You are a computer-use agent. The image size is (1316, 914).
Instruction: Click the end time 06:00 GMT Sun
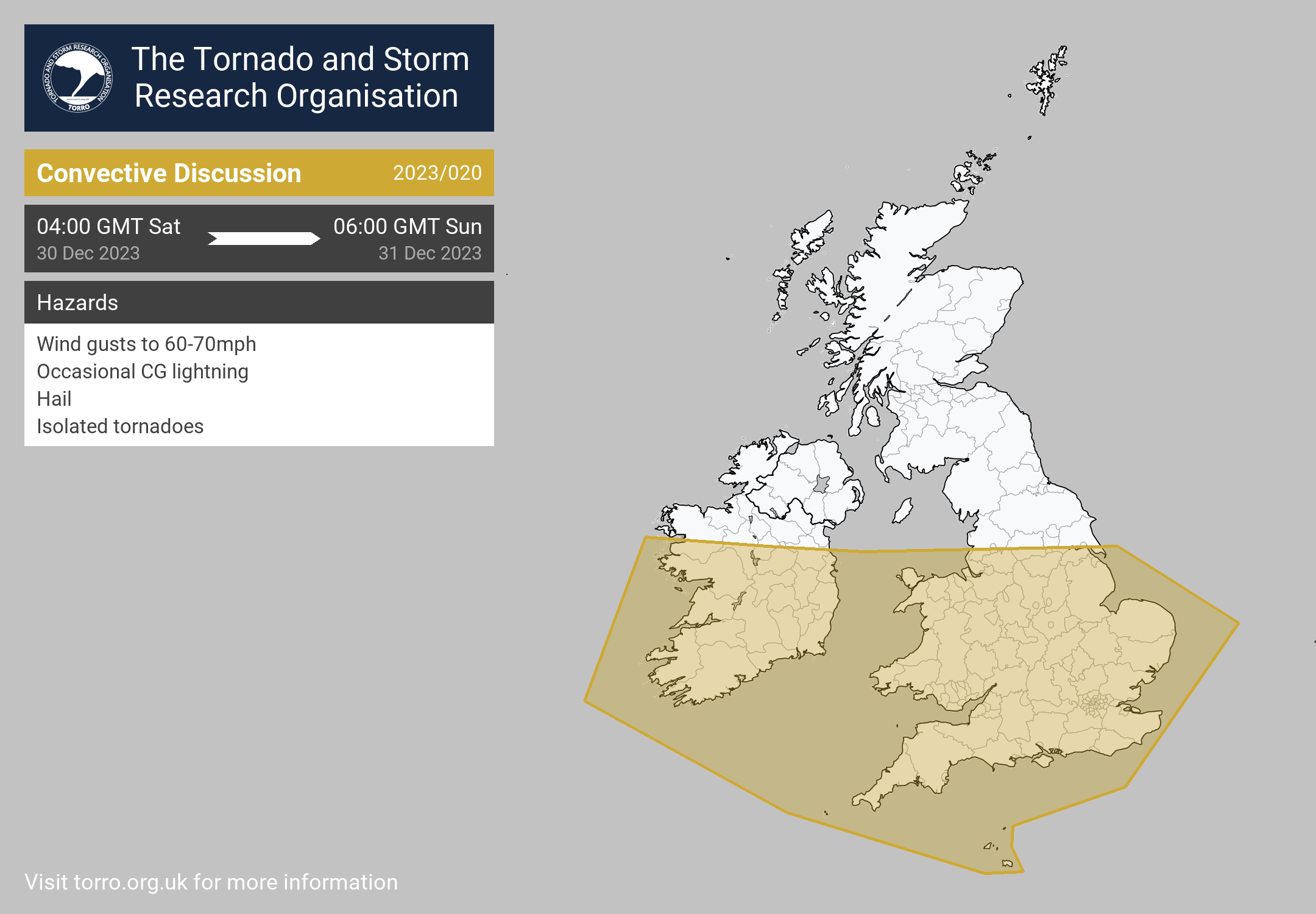click(407, 227)
